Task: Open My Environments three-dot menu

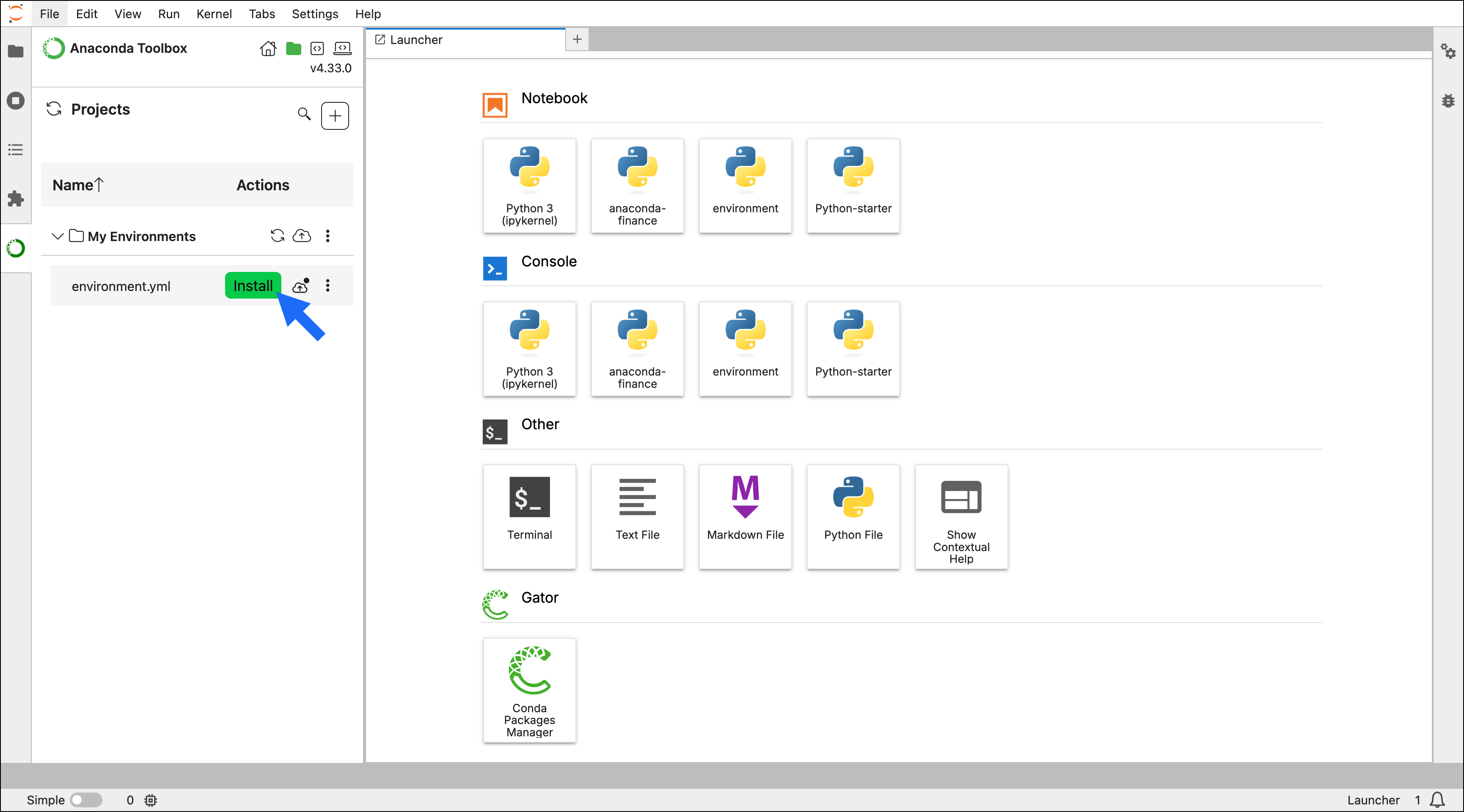Action: tap(327, 236)
